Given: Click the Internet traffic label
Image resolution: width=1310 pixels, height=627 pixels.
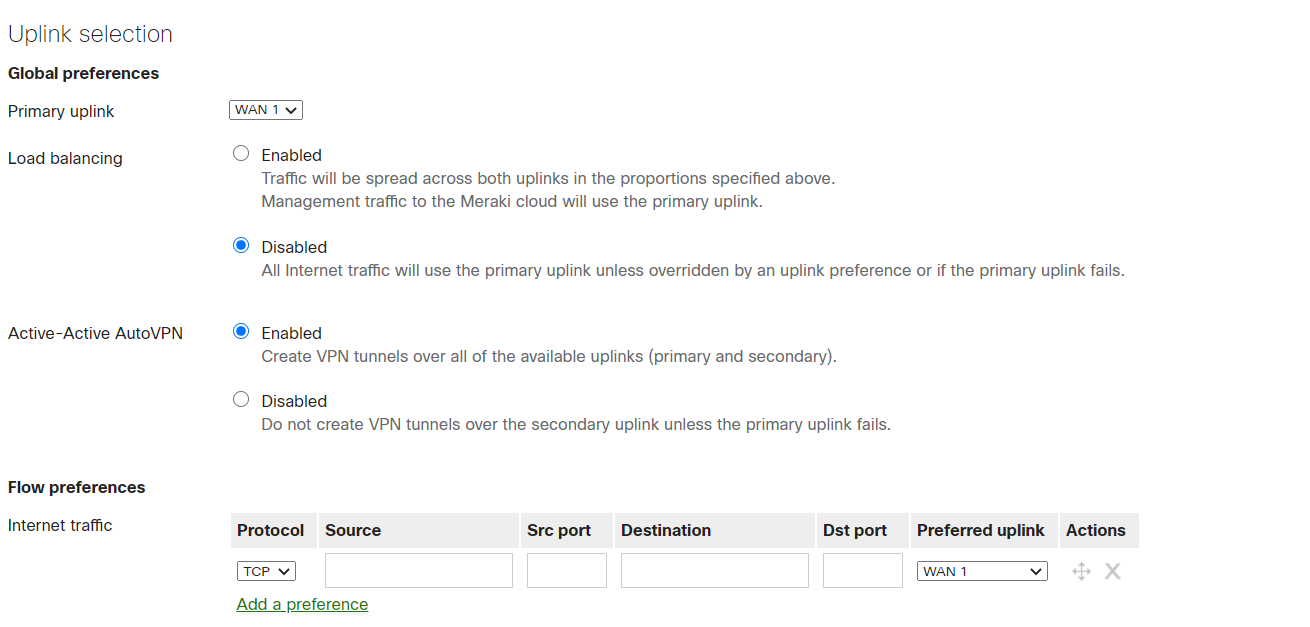Looking at the screenshot, I should tap(59, 524).
